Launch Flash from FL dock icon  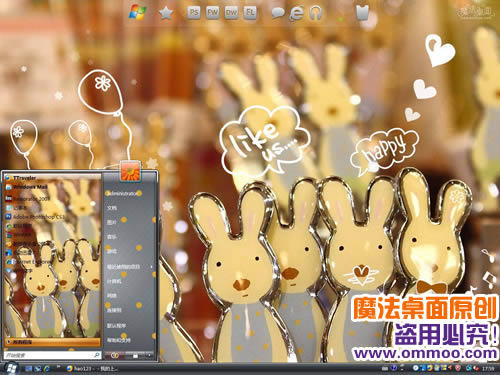point(250,13)
